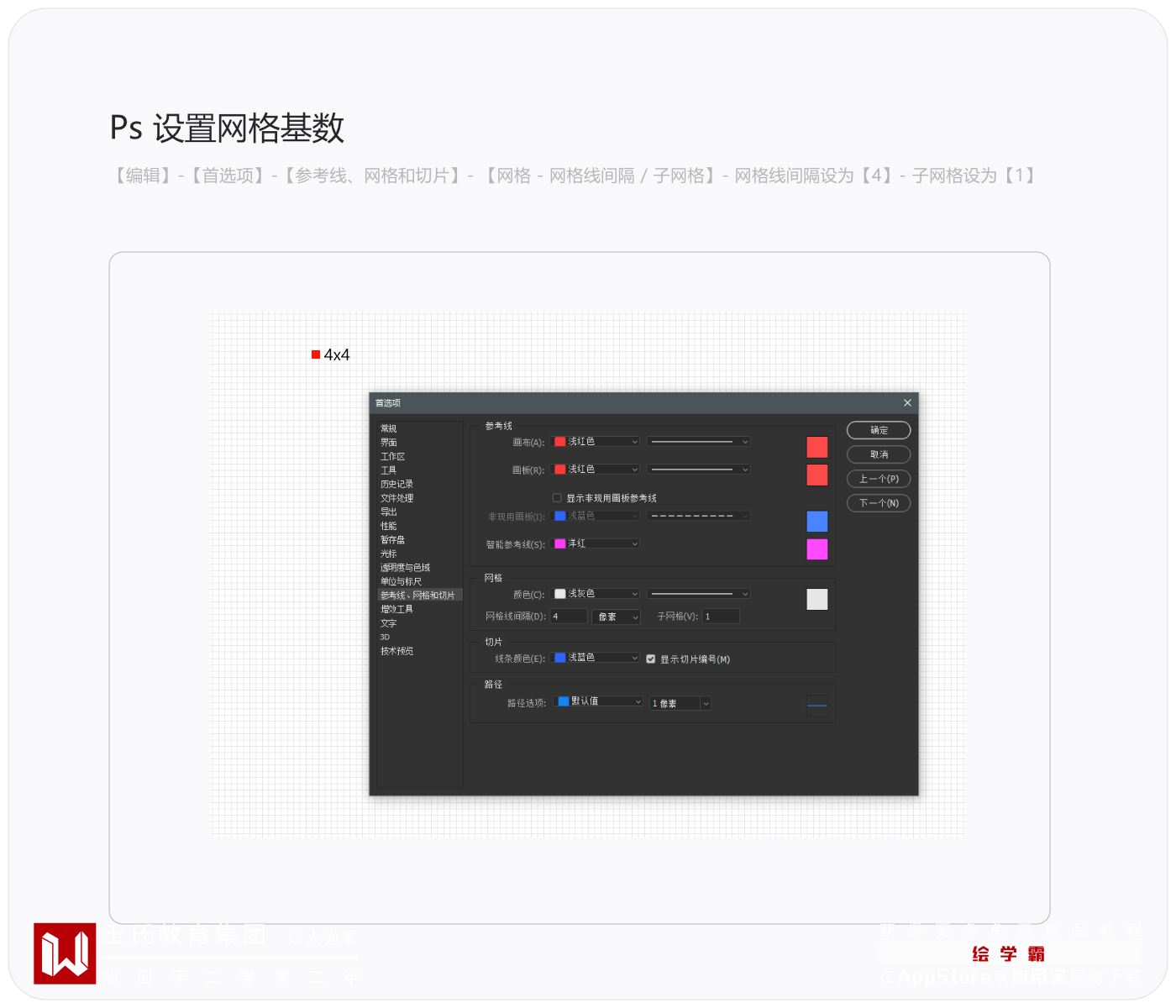Go to previous page with 上一个(P)
Screen dimensions: 1176x1008
(x=879, y=479)
